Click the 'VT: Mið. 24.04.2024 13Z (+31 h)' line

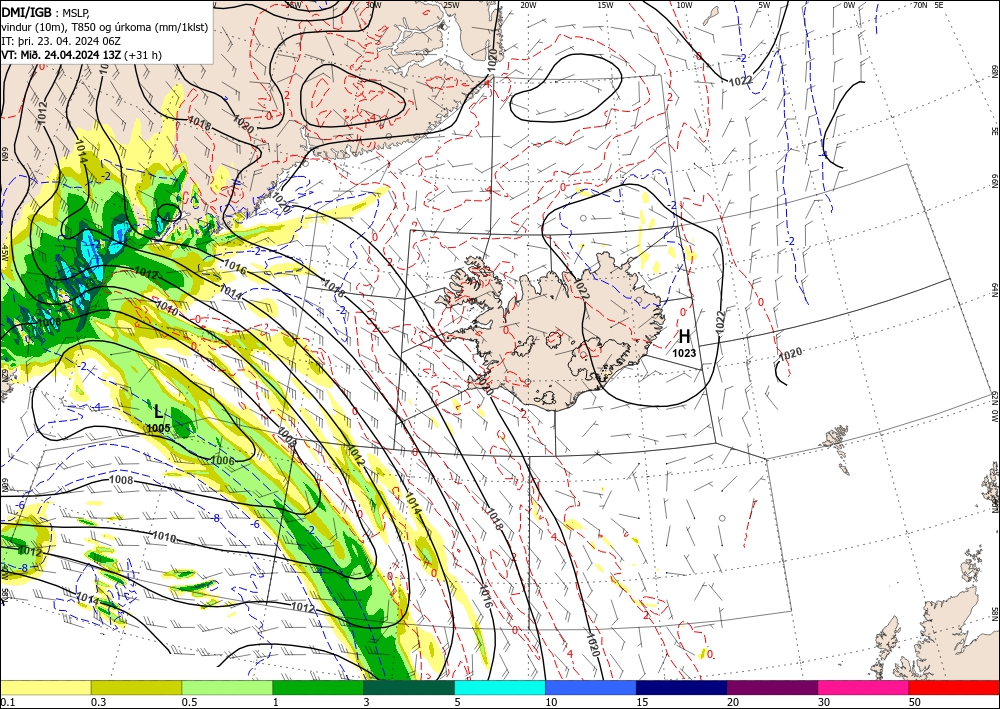point(81,55)
